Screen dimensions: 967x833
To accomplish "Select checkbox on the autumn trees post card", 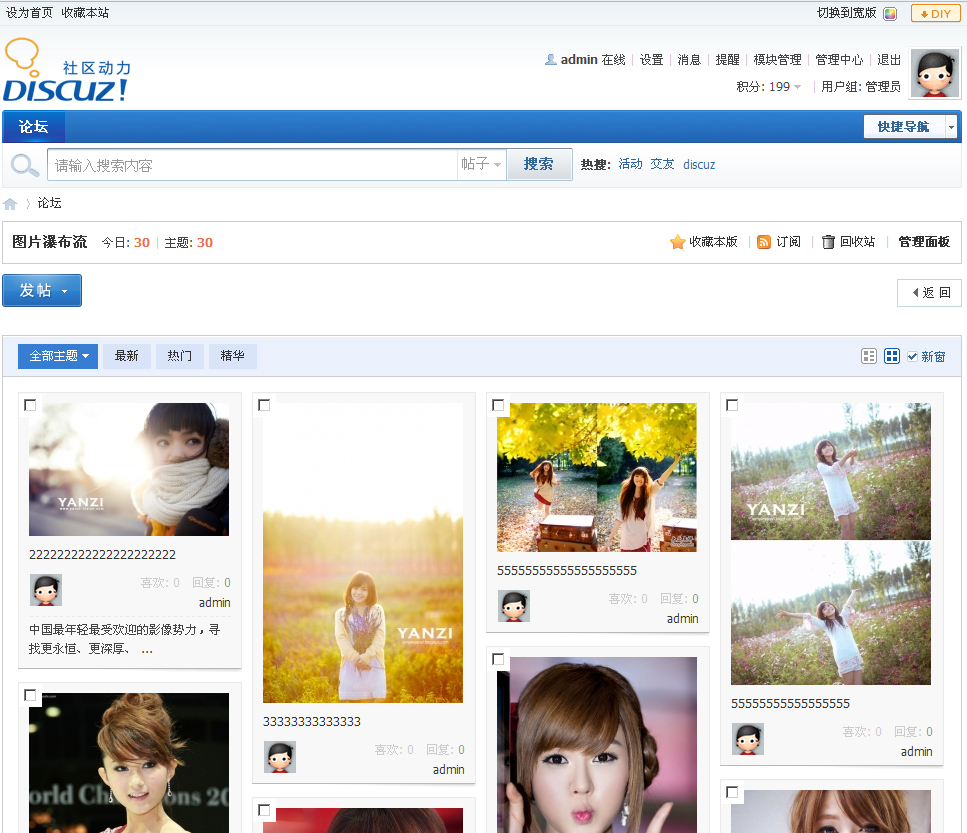I will (498, 405).
